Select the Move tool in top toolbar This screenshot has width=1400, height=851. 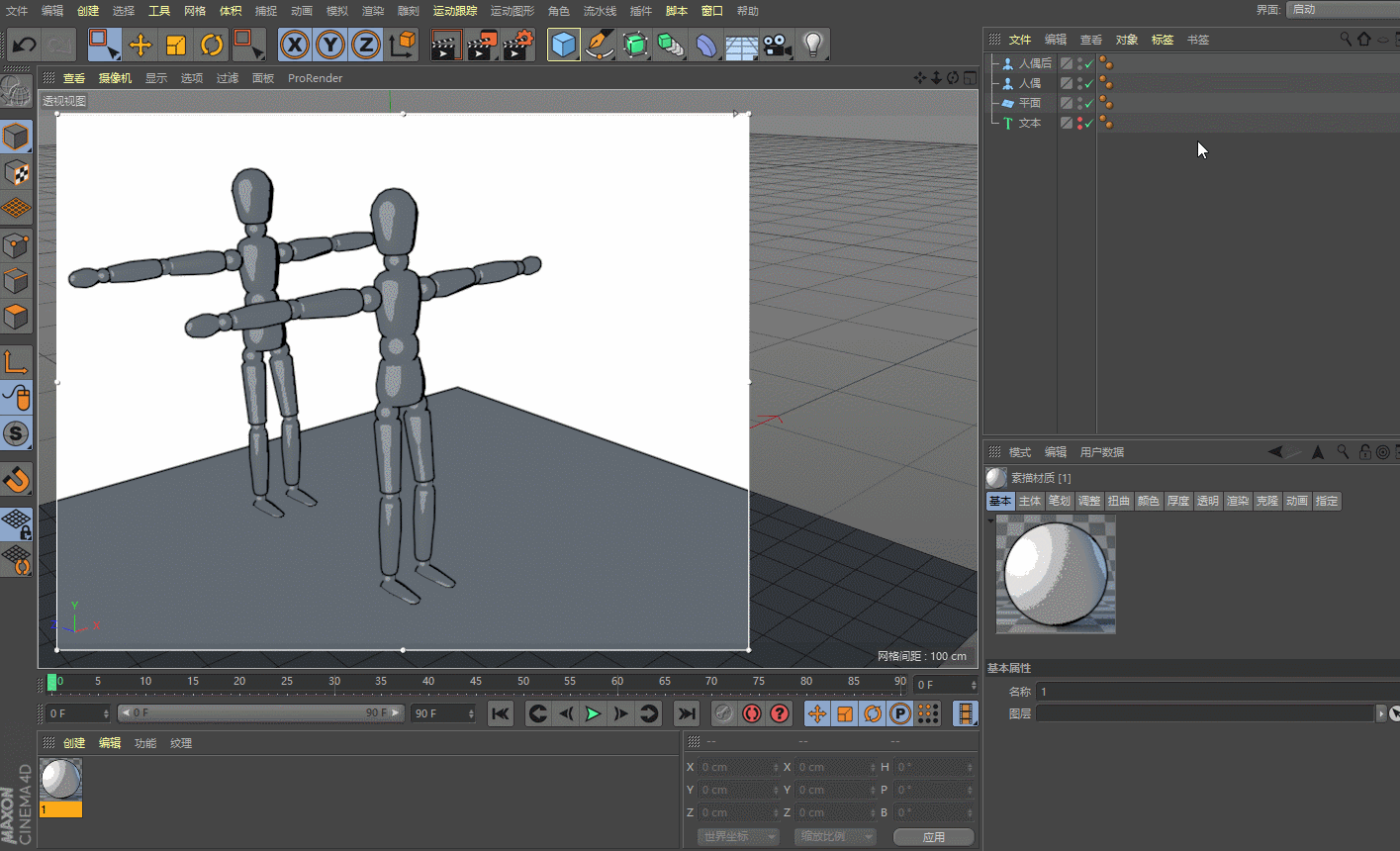140,45
